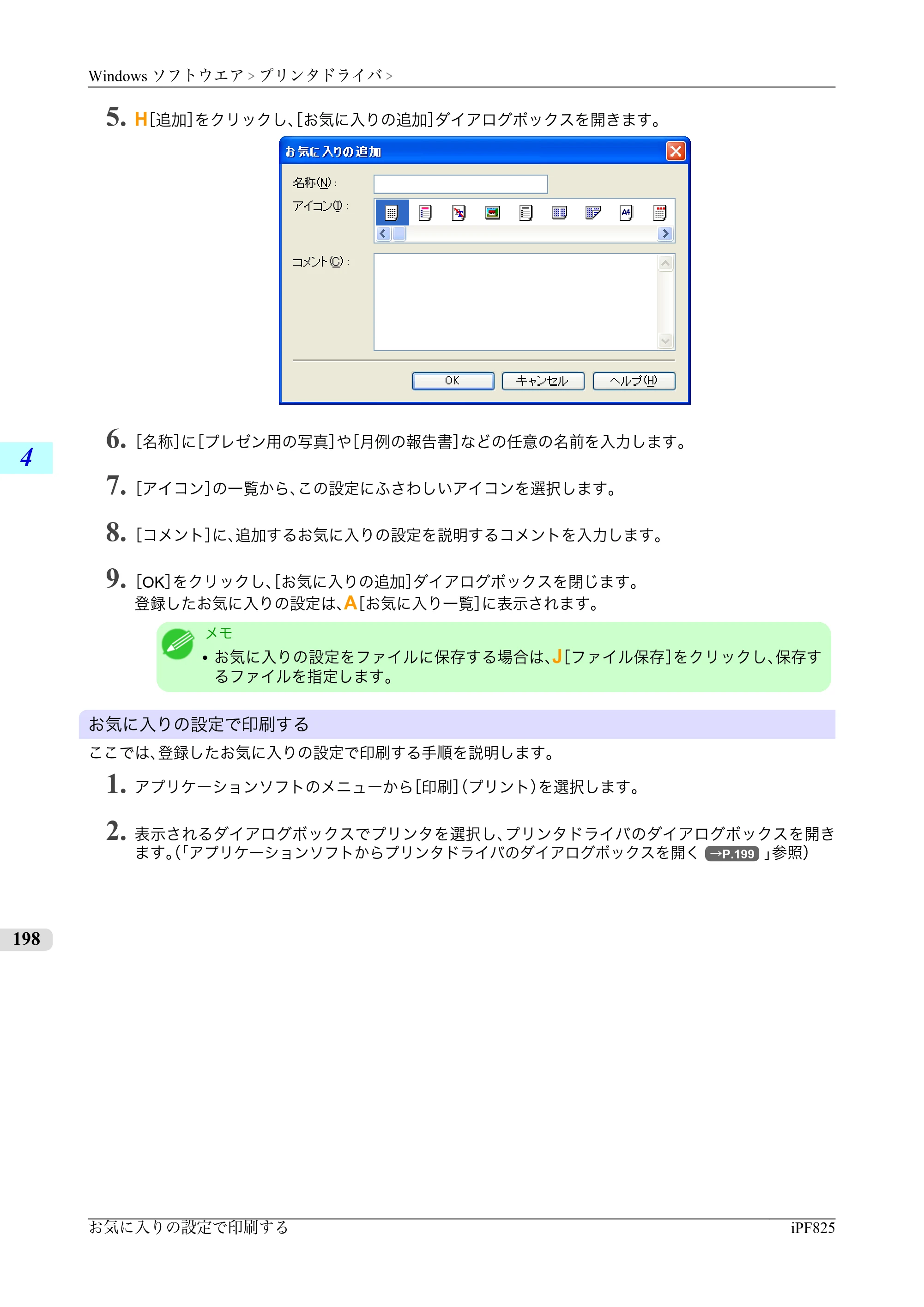The height and width of the screenshot is (1307, 924).
Task: Click the comment box scroll-down arrow
Action: click(x=665, y=341)
